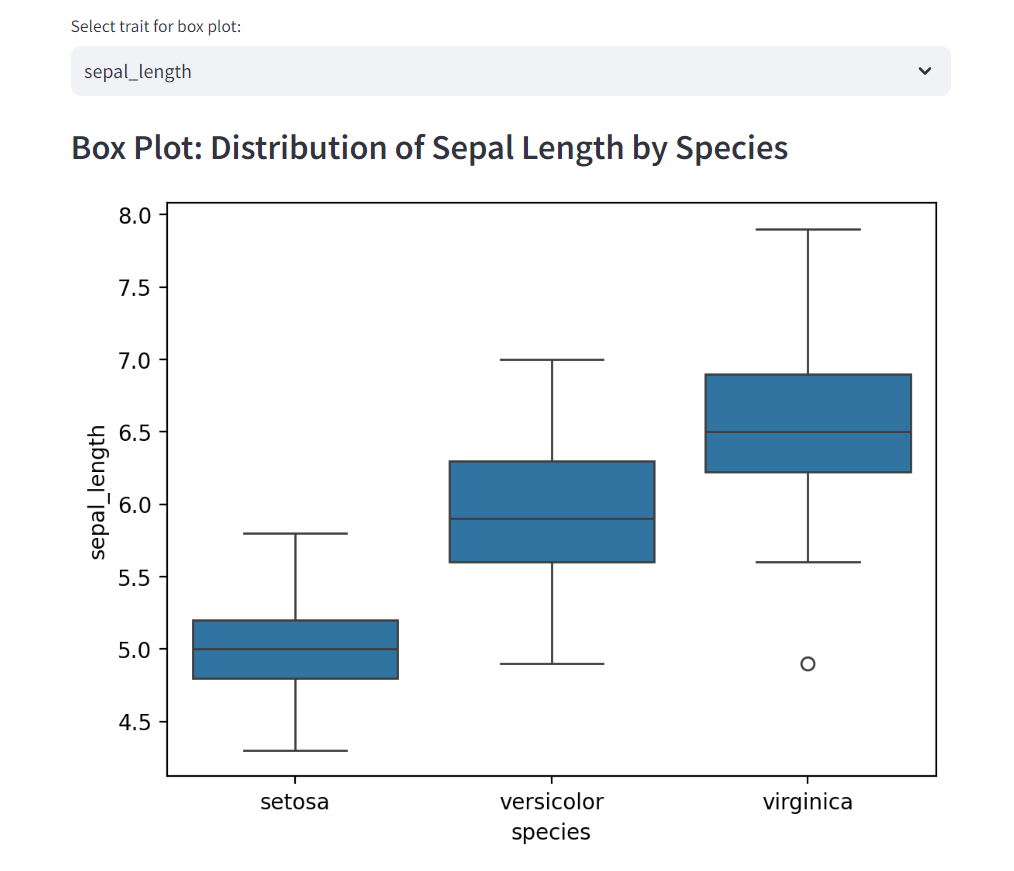Click the setosa blue box

coord(295,649)
